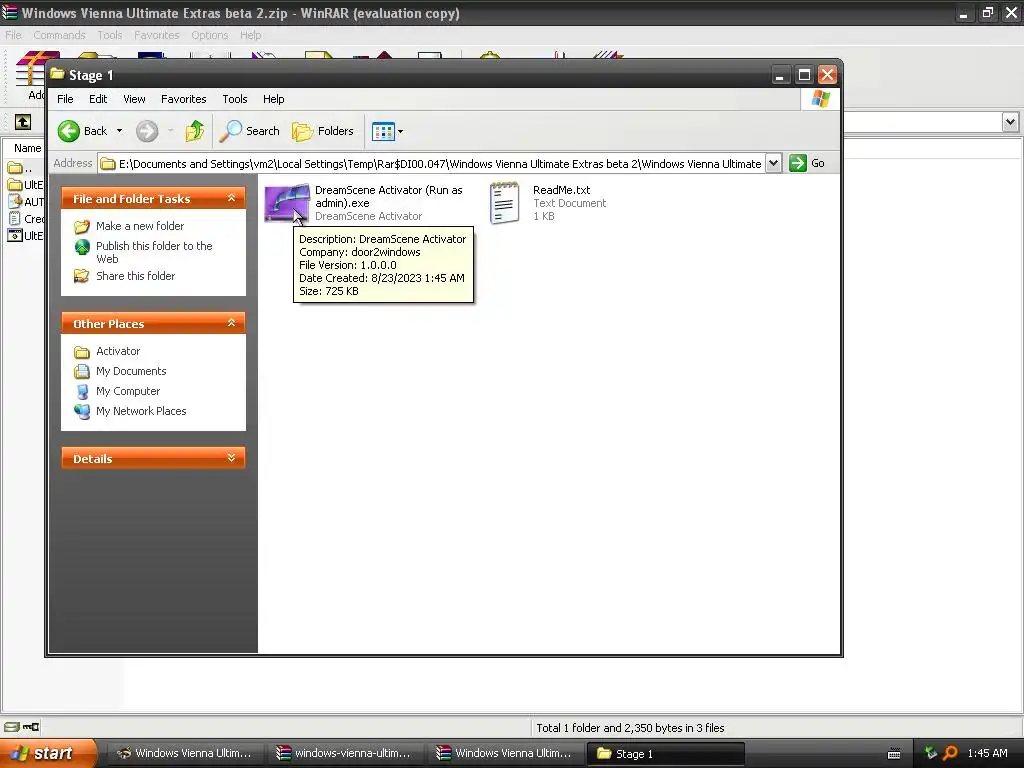Click the Up folder icon in Explorer toolbar
The width and height of the screenshot is (1024, 768).
coord(194,131)
